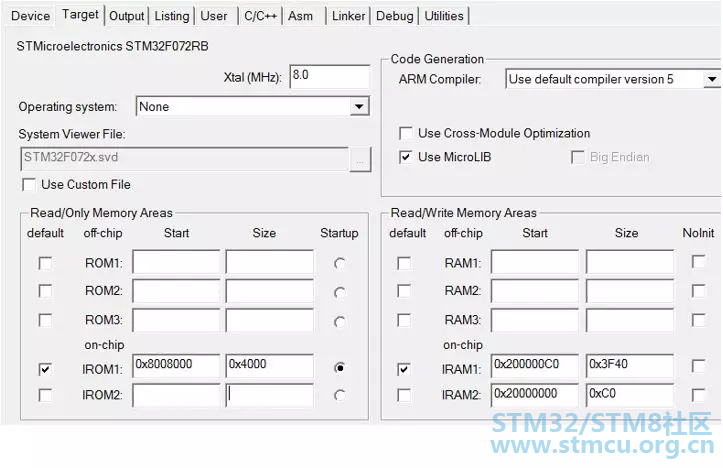723x468 pixels.
Task: Enable NoInit for IRAM1
Action: point(699,366)
